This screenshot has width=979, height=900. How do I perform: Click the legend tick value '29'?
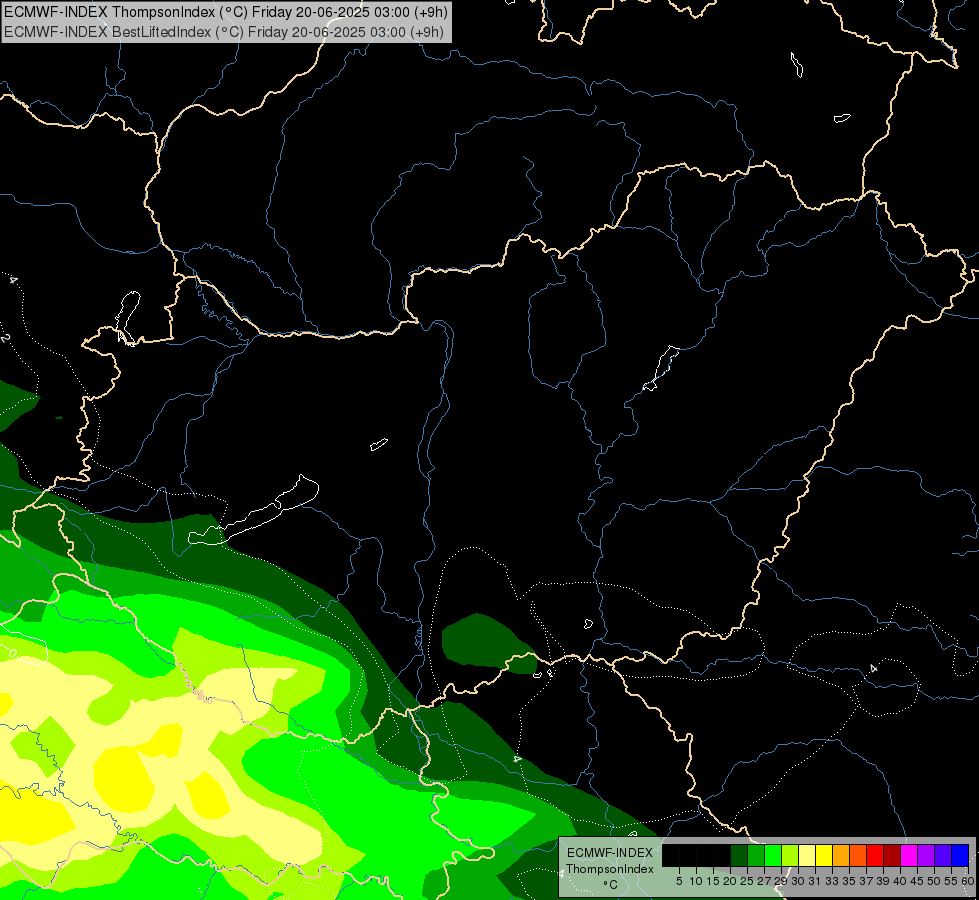coord(781,881)
